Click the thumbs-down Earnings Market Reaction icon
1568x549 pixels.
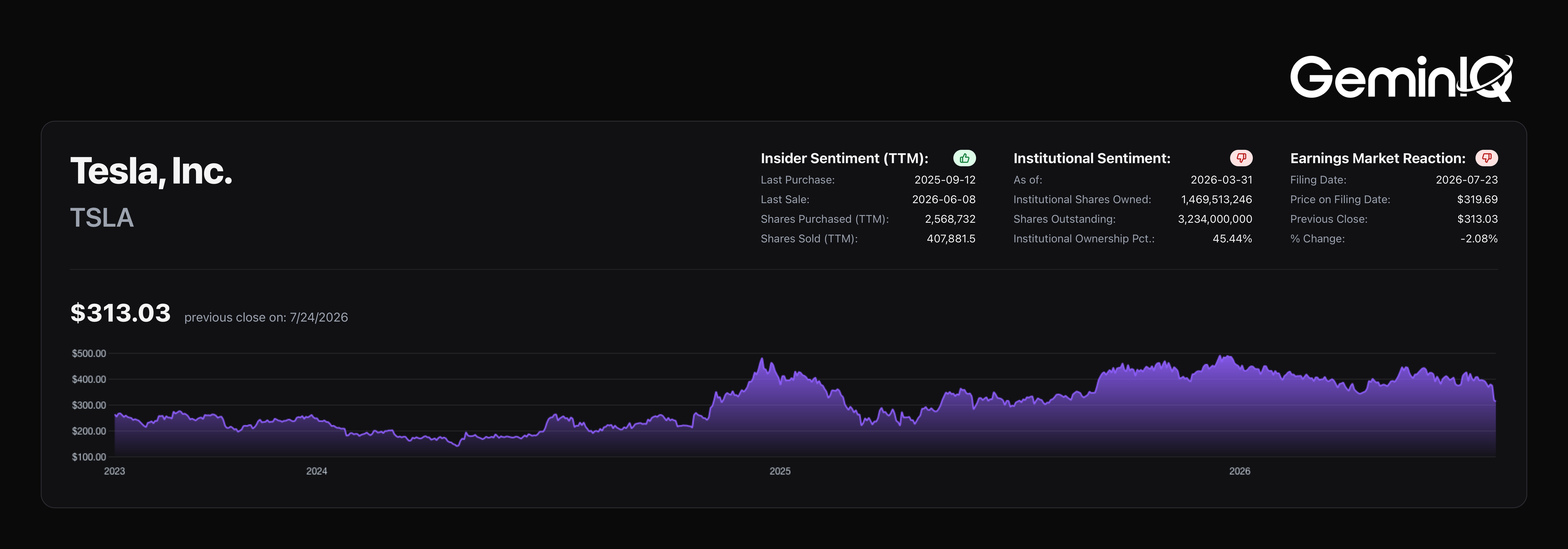[x=1486, y=158]
